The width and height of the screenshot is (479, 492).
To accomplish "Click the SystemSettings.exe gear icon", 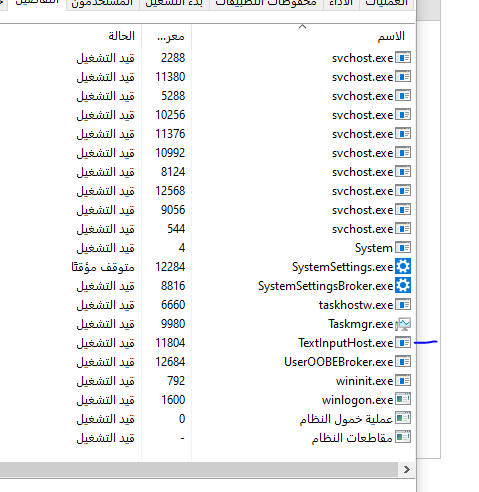I will point(403,267).
